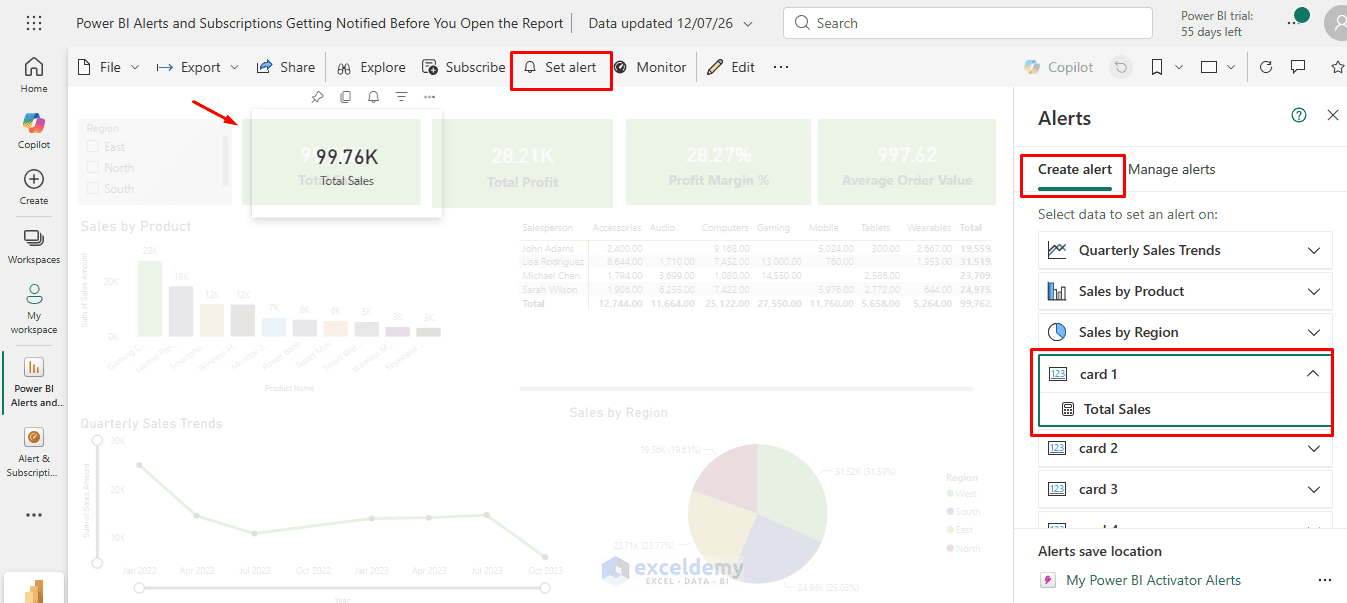Open the Alert & Subscriptions sidebar item
Screen dimensions: 1347x603
point(34,452)
